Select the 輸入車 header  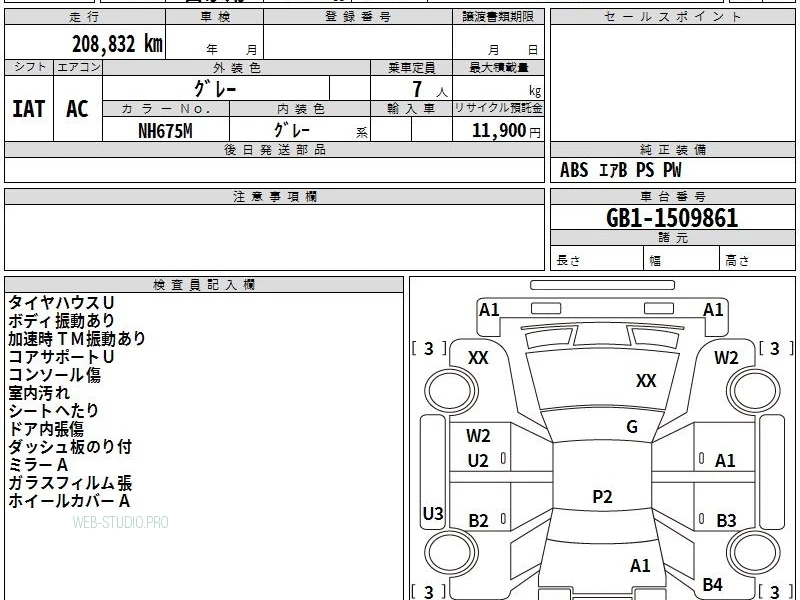click(411, 109)
